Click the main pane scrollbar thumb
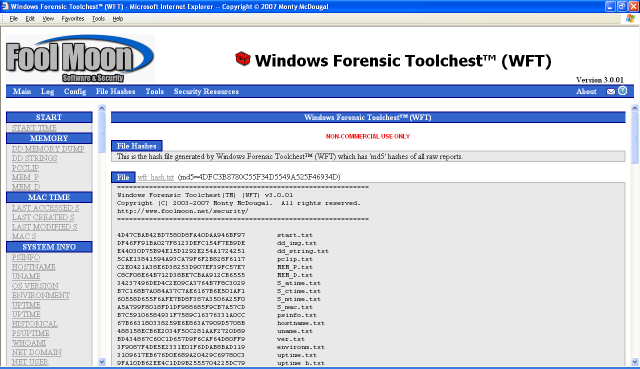 [635, 138]
